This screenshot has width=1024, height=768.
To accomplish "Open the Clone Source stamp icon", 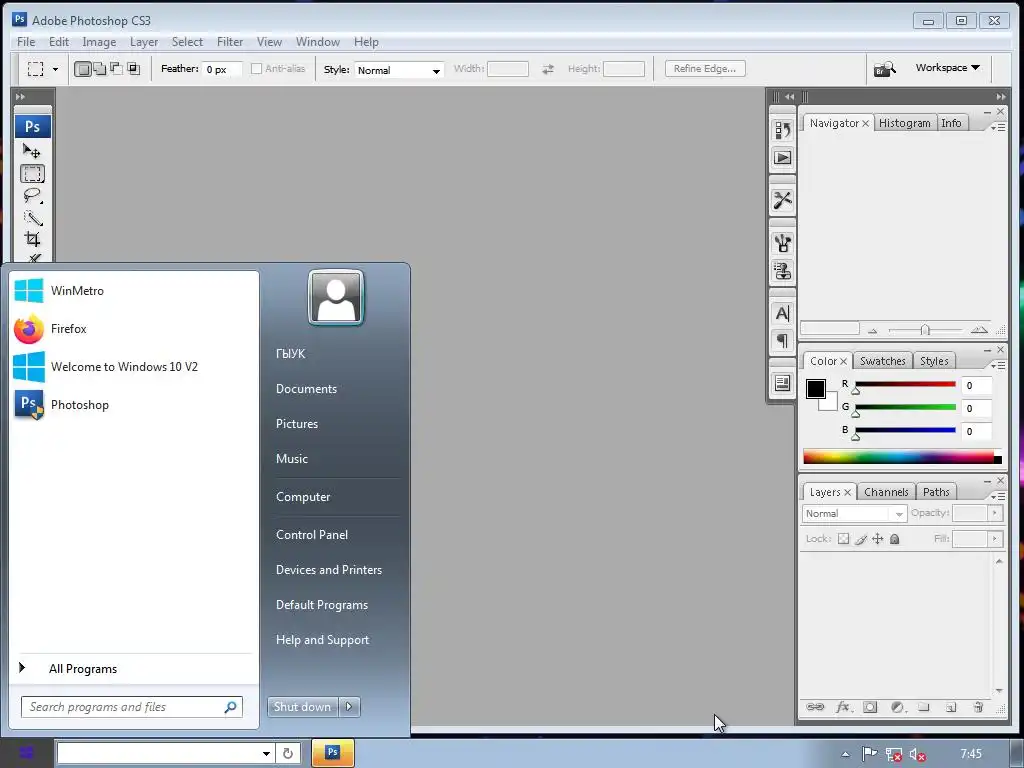I will pos(782,270).
